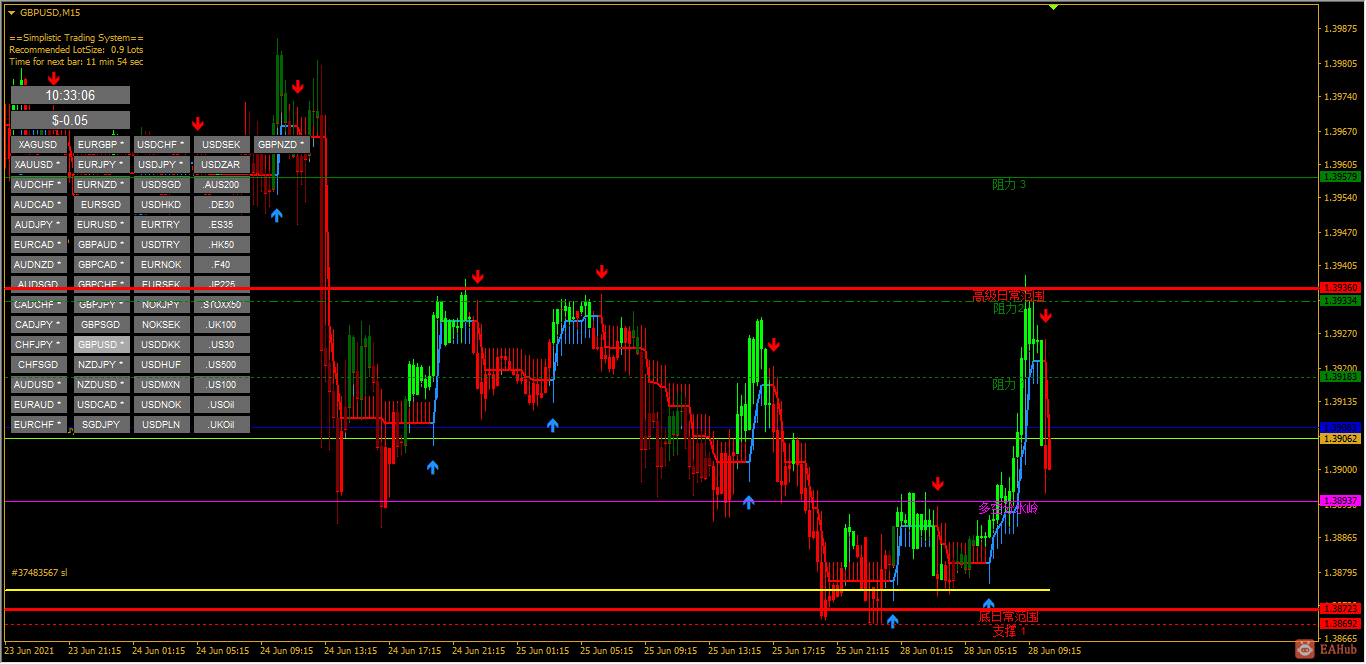This screenshot has width=1366, height=664.
Task: Click the SGDJPY symbol button
Action: pos(101,425)
